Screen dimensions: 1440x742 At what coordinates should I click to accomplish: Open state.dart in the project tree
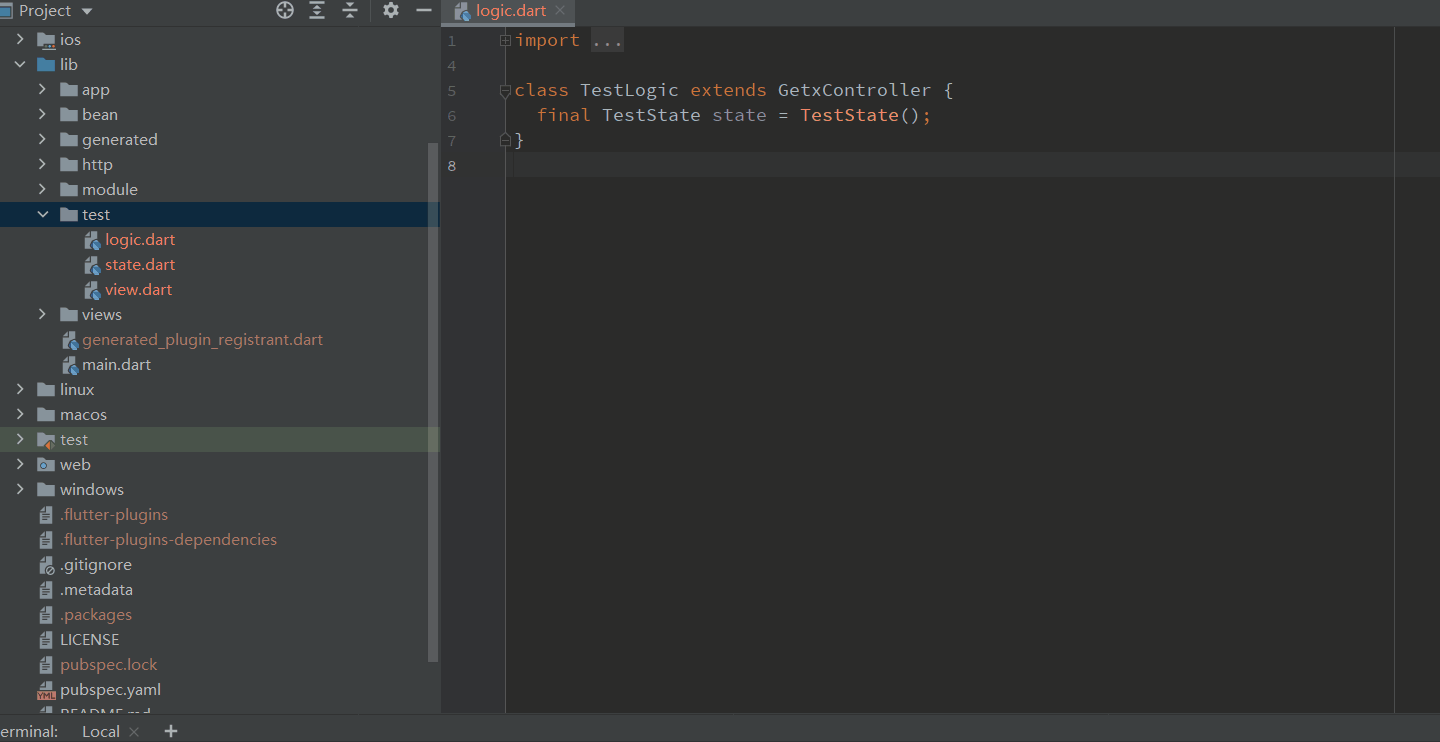click(x=140, y=264)
